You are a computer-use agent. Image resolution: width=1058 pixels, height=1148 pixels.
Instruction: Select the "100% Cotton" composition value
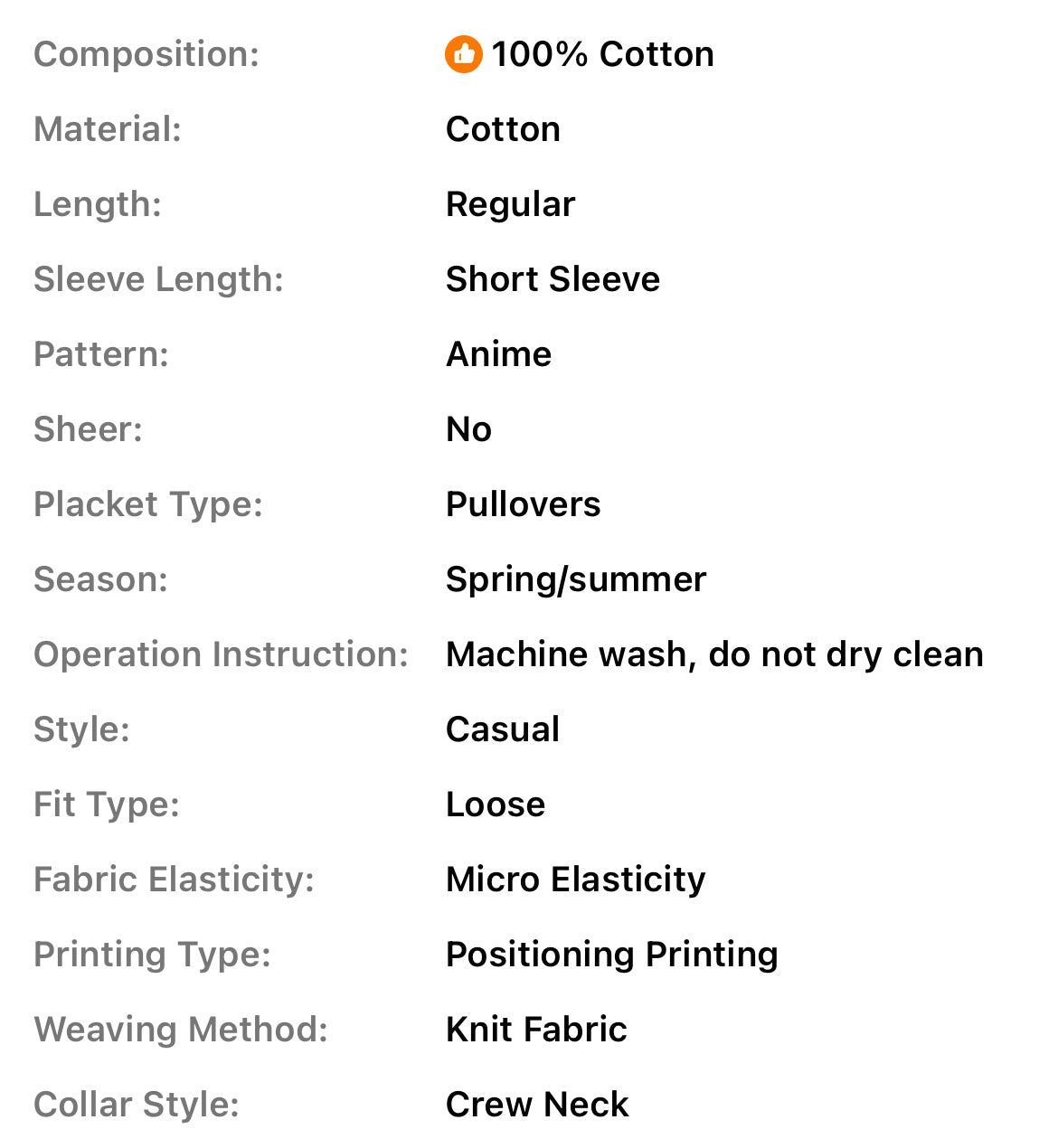click(602, 54)
